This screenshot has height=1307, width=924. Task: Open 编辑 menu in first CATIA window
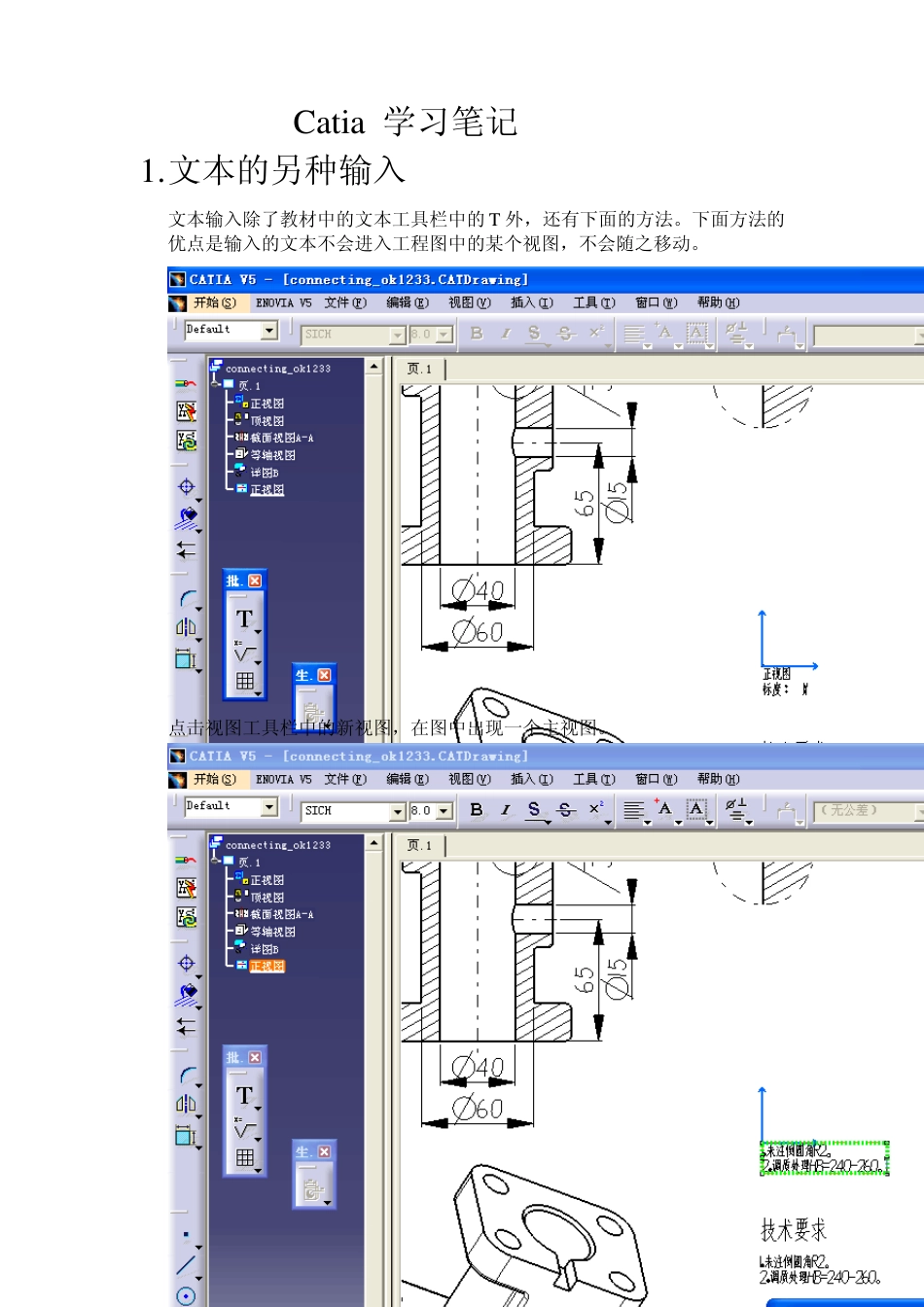click(408, 302)
